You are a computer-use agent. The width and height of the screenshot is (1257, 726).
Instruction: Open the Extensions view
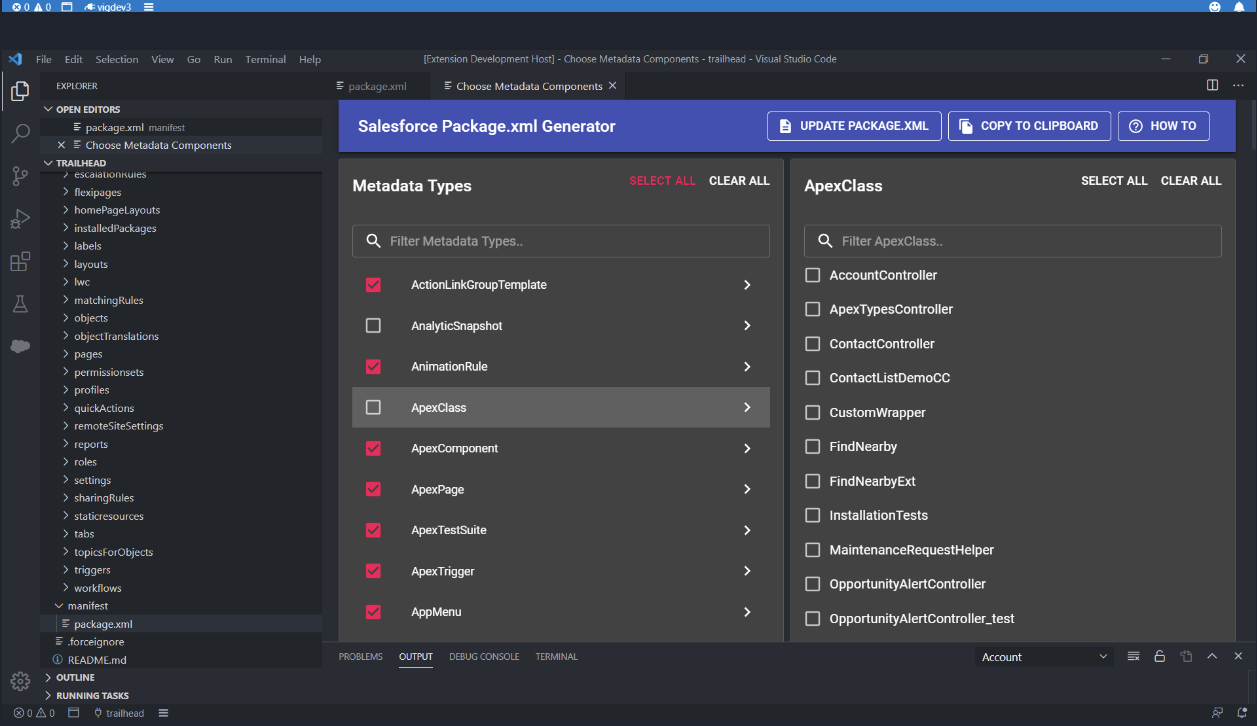(20, 262)
